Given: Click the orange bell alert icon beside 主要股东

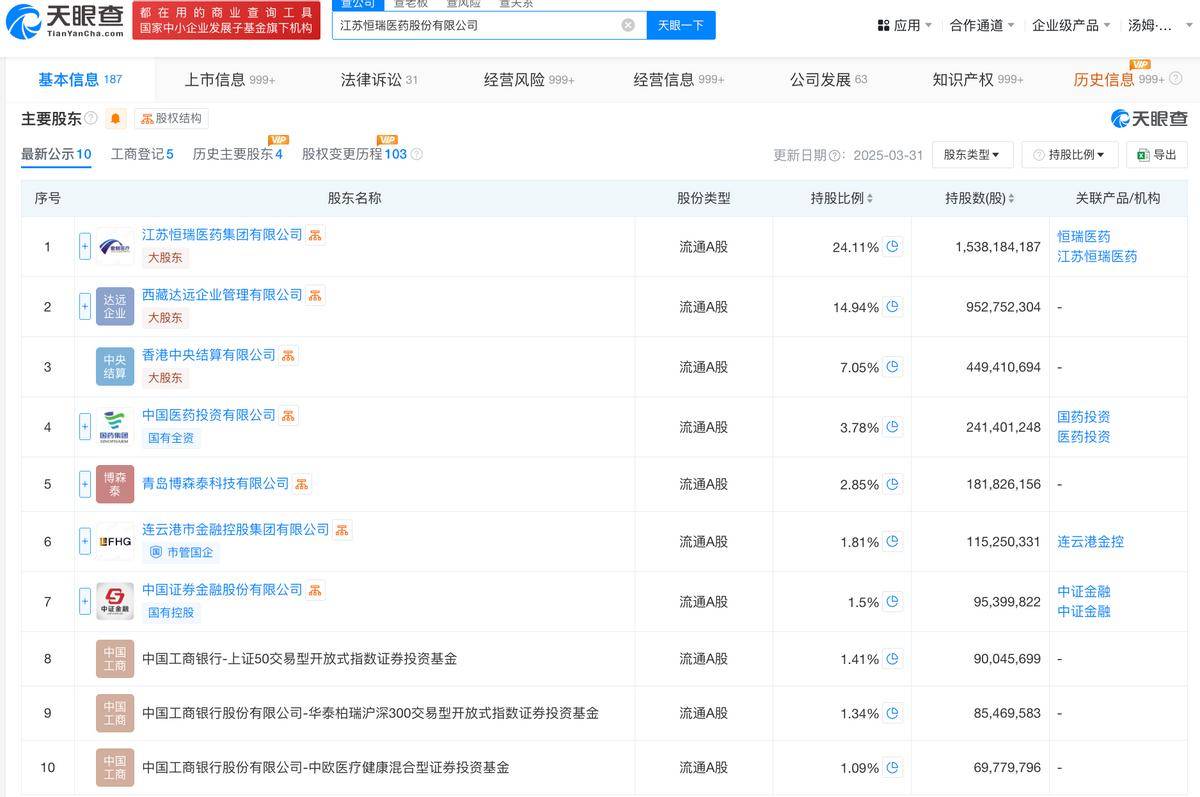Looking at the screenshot, I should 116,119.
